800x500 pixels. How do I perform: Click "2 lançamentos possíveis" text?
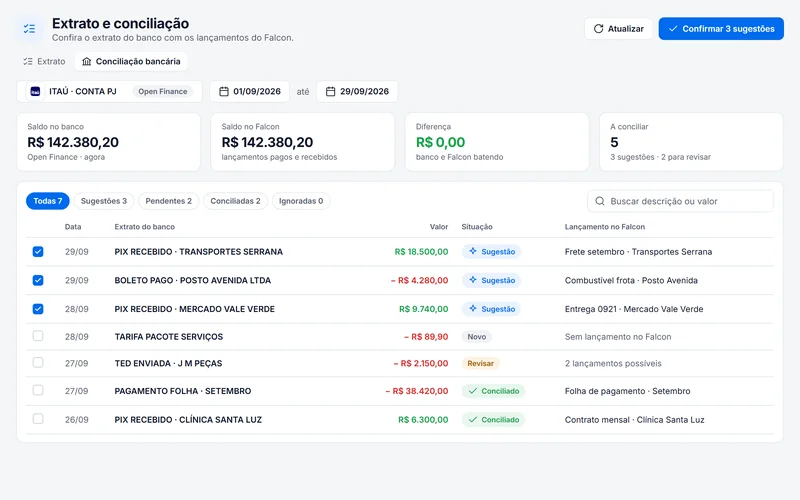[613, 363]
